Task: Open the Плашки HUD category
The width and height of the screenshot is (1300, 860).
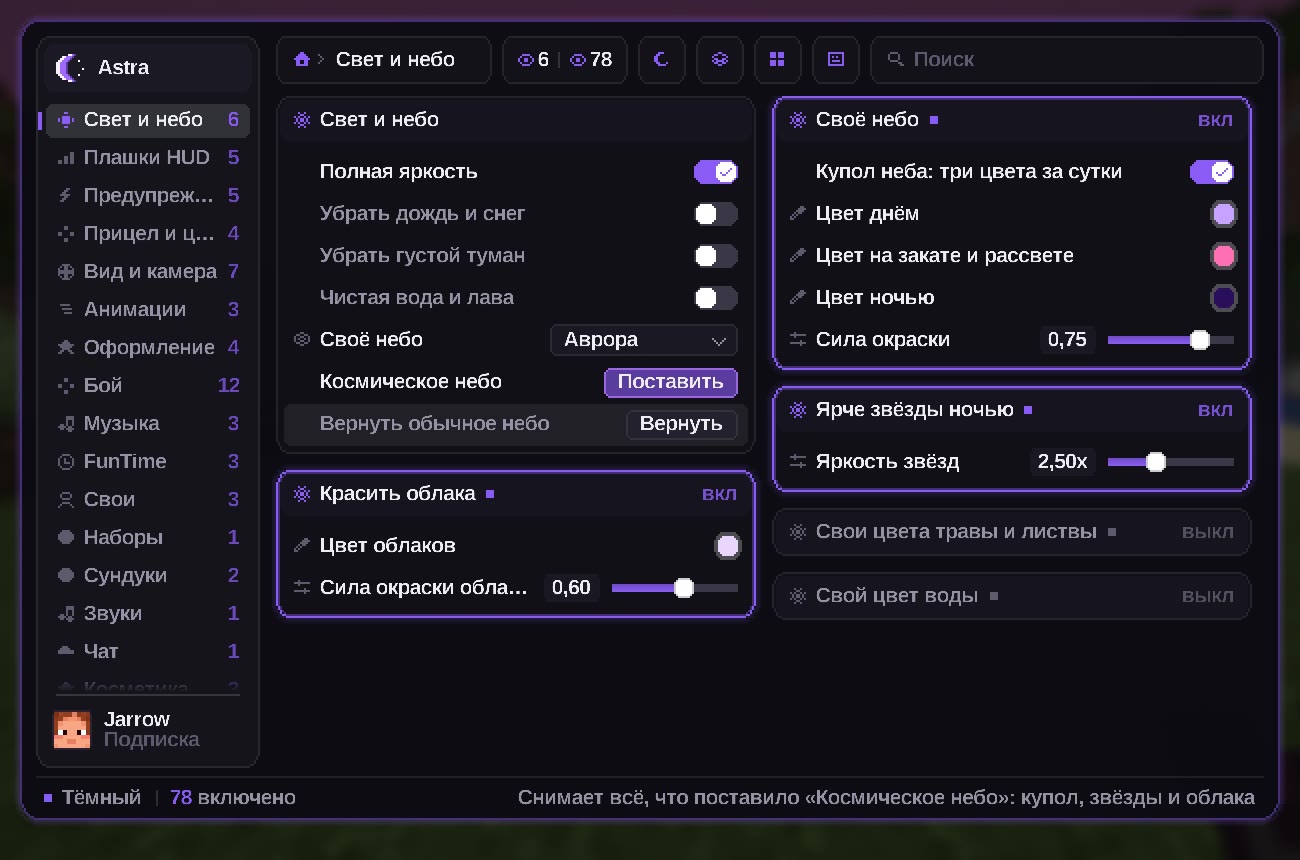Action: 148,158
